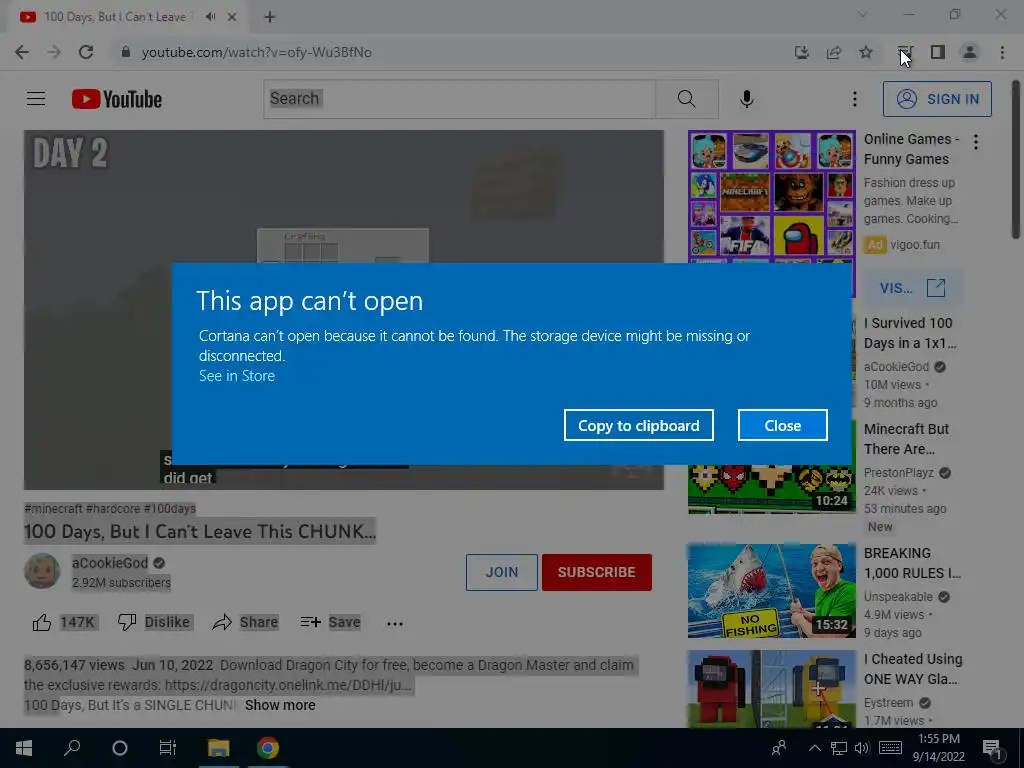Open Online Games ad thumbnail

(x=771, y=197)
